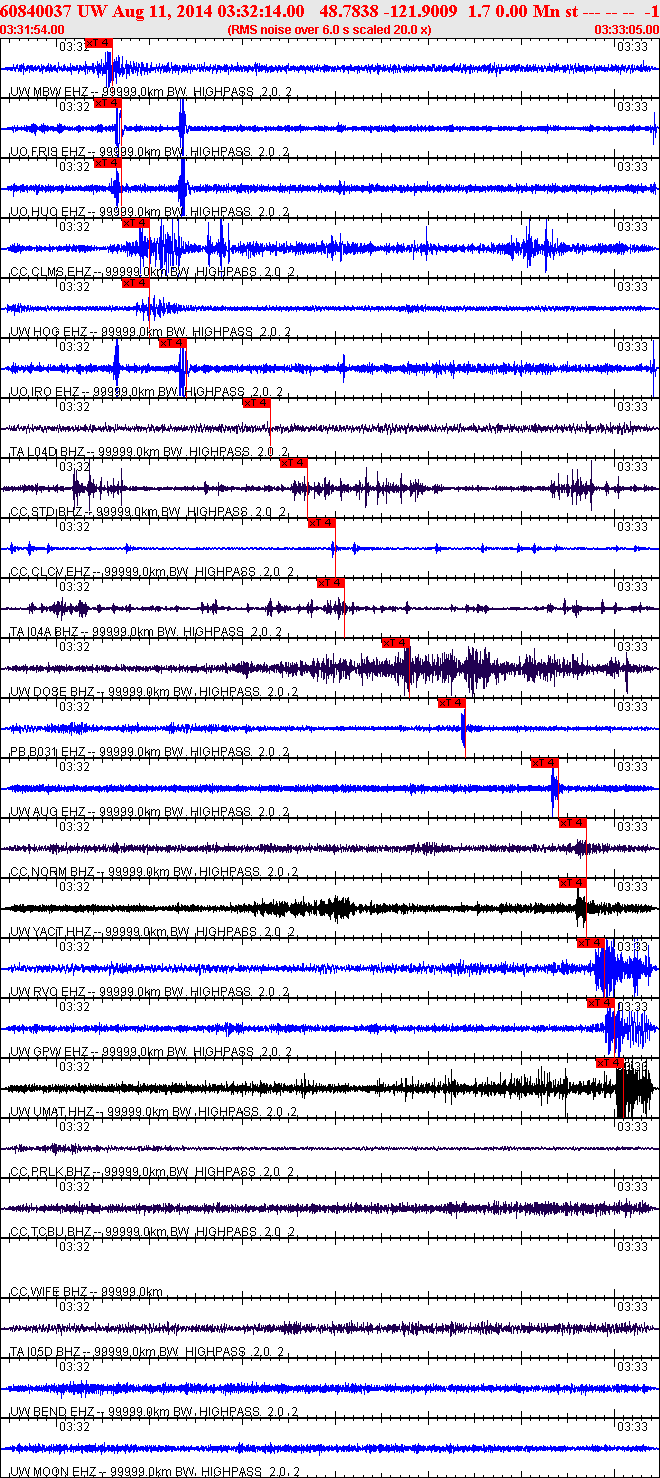Select the UW MOON EHZ station label

click(x=154, y=1471)
